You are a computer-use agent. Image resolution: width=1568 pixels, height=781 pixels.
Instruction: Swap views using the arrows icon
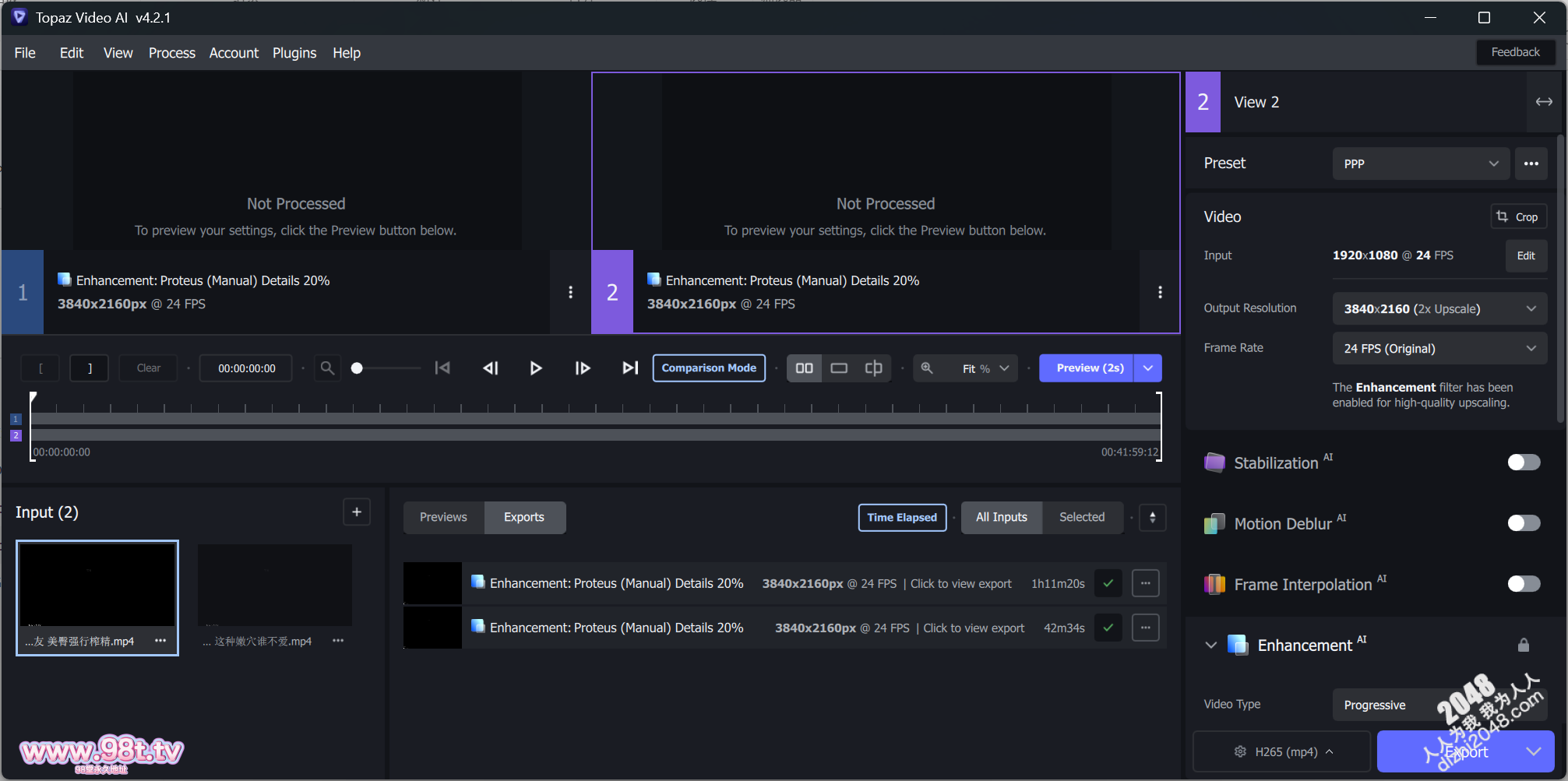click(x=1543, y=102)
